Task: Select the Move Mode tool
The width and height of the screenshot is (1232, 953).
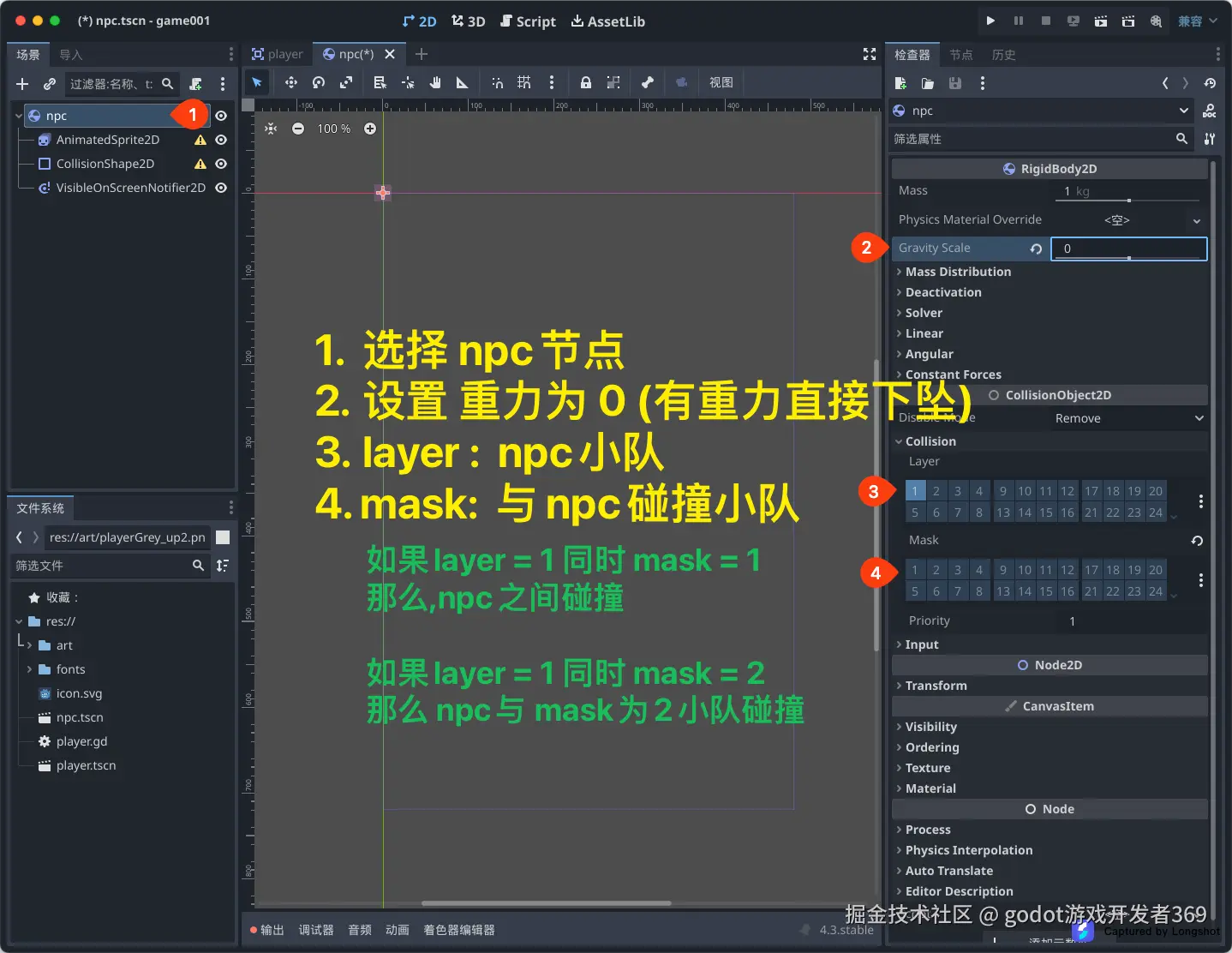Action: tap(291, 82)
